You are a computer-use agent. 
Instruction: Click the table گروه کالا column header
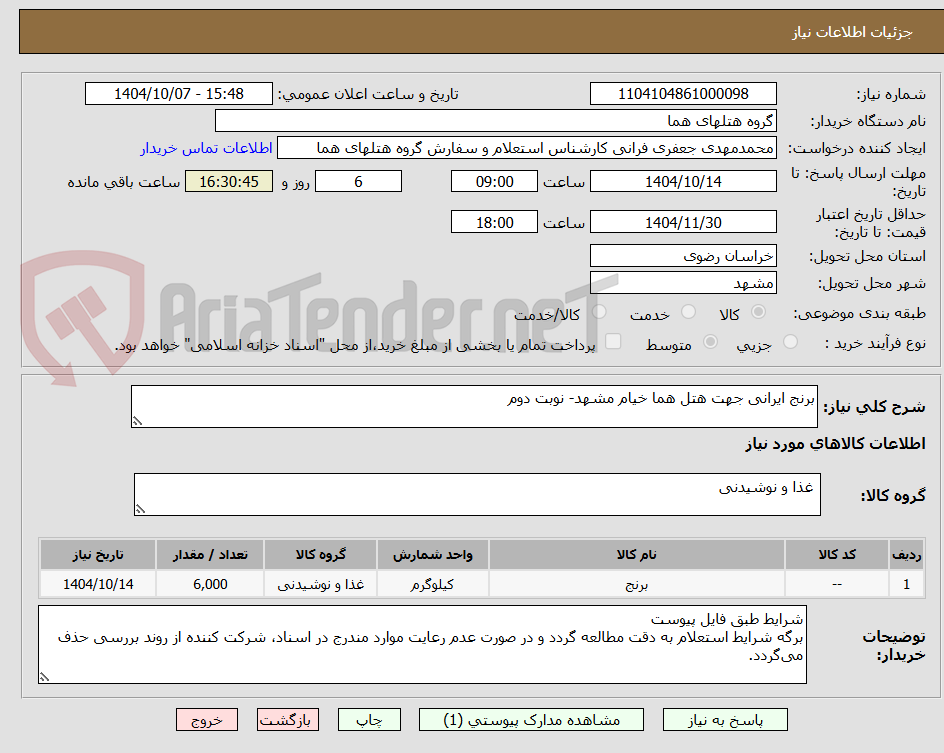320,554
